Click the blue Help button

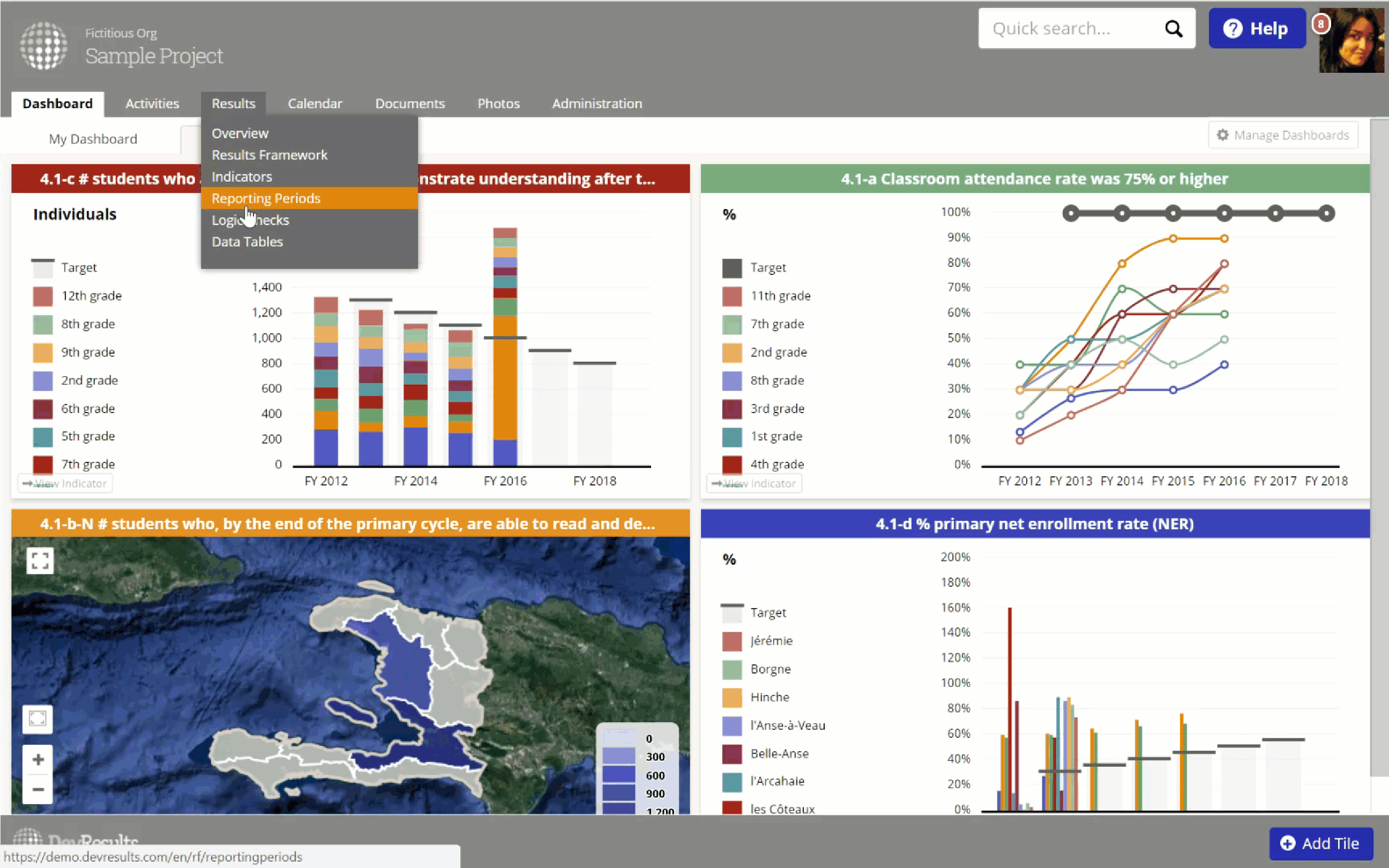pos(1256,29)
